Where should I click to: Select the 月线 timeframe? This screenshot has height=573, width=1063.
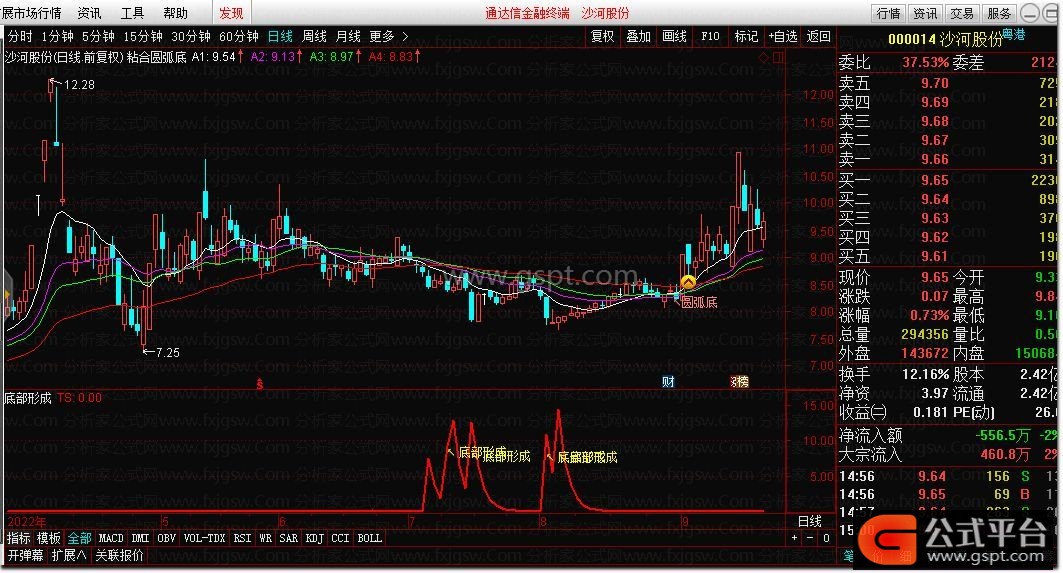point(348,36)
